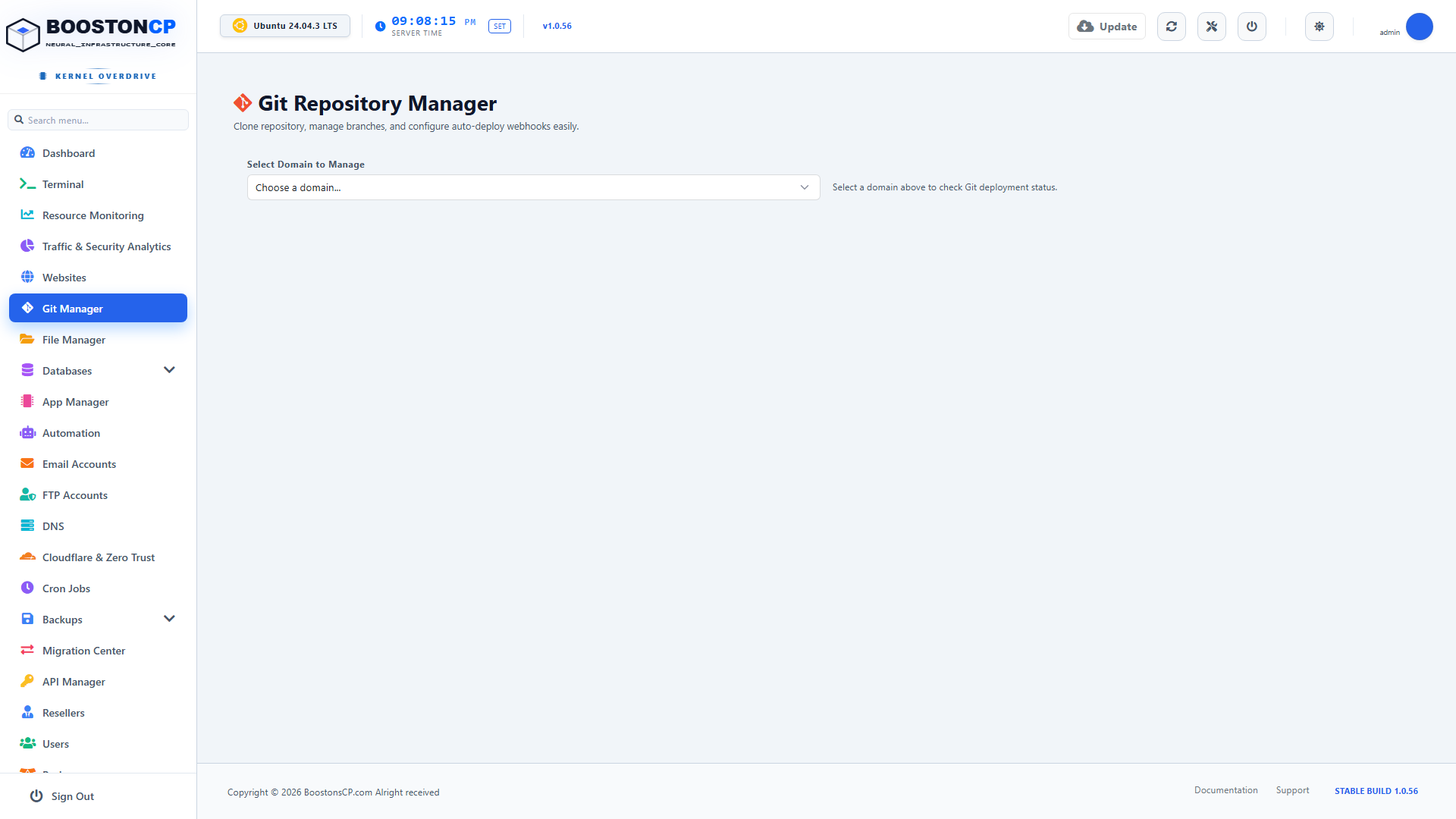
Task: Click the SET server time button
Action: pos(500,27)
